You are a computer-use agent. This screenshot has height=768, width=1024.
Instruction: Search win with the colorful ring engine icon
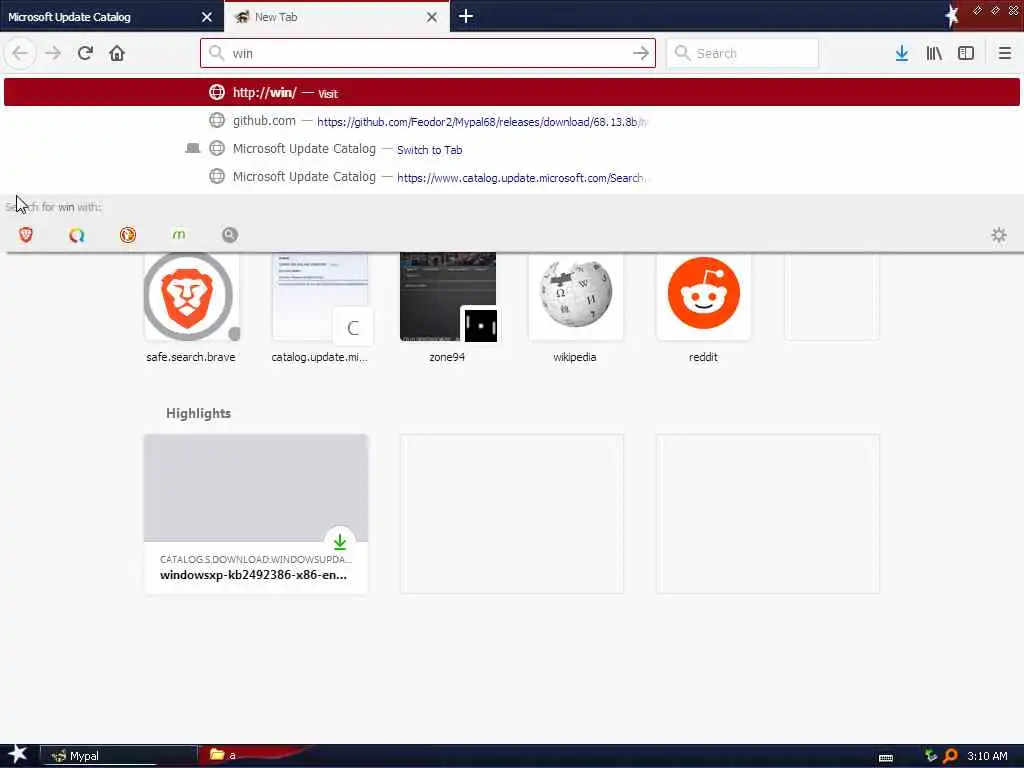76,234
